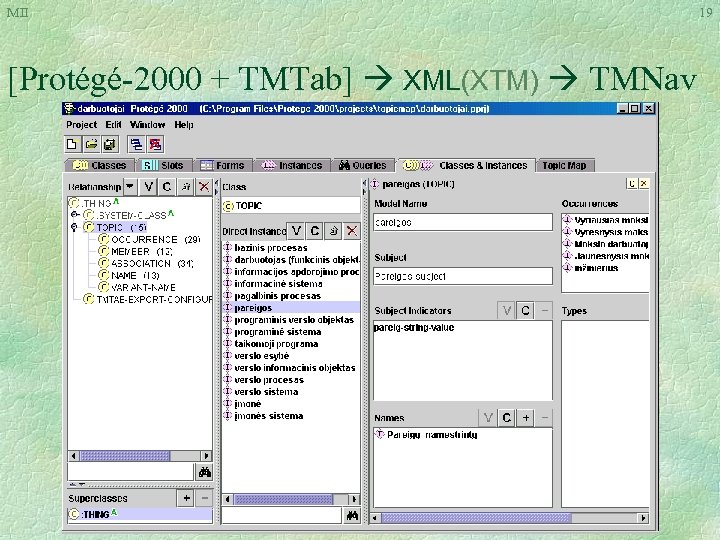The width and height of the screenshot is (720, 540).
Task: Click the red close-all-windows toolbar icon
Action: point(155,144)
